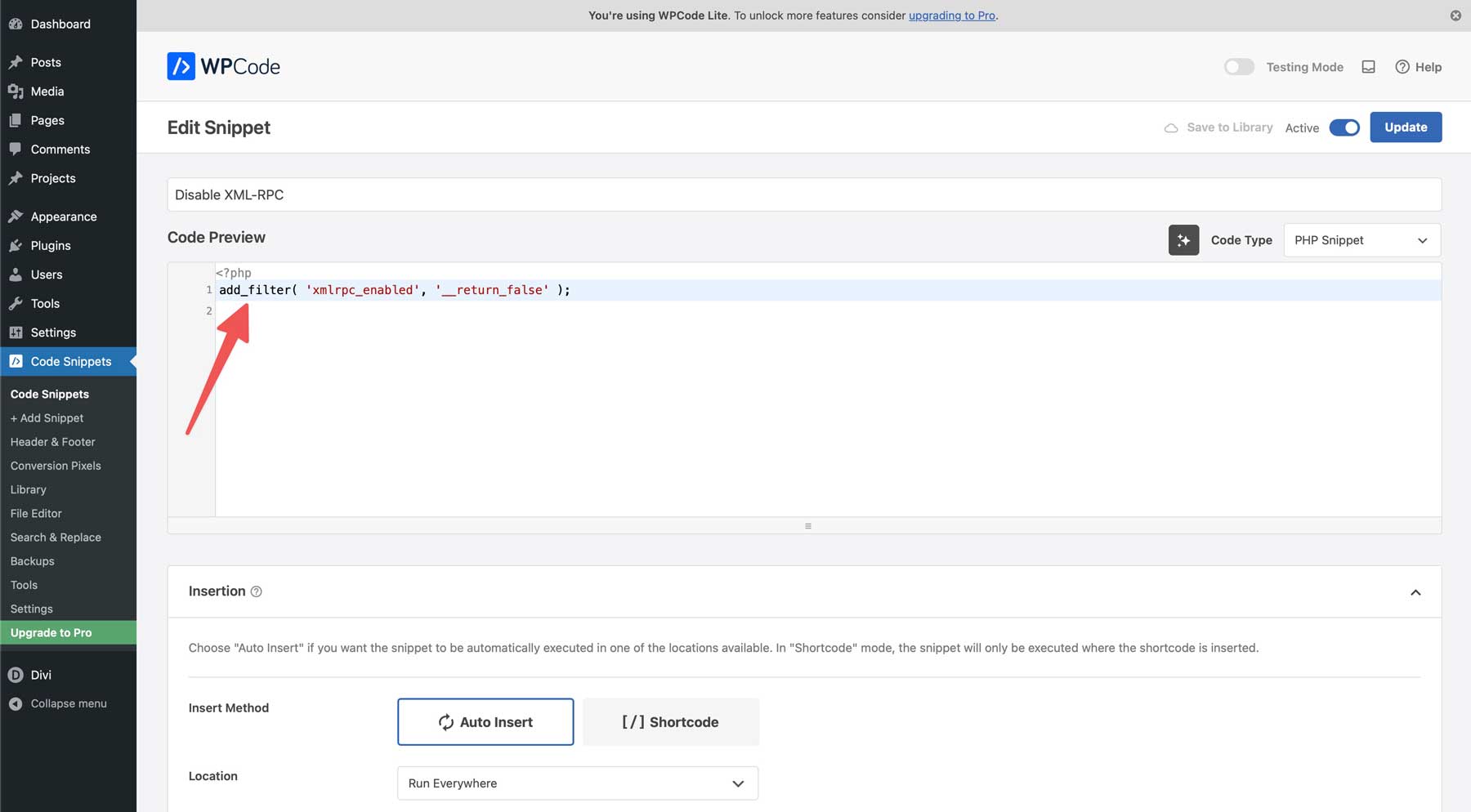Open the Plugins section
The width and height of the screenshot is (1471, 812).
pos(50,245)
